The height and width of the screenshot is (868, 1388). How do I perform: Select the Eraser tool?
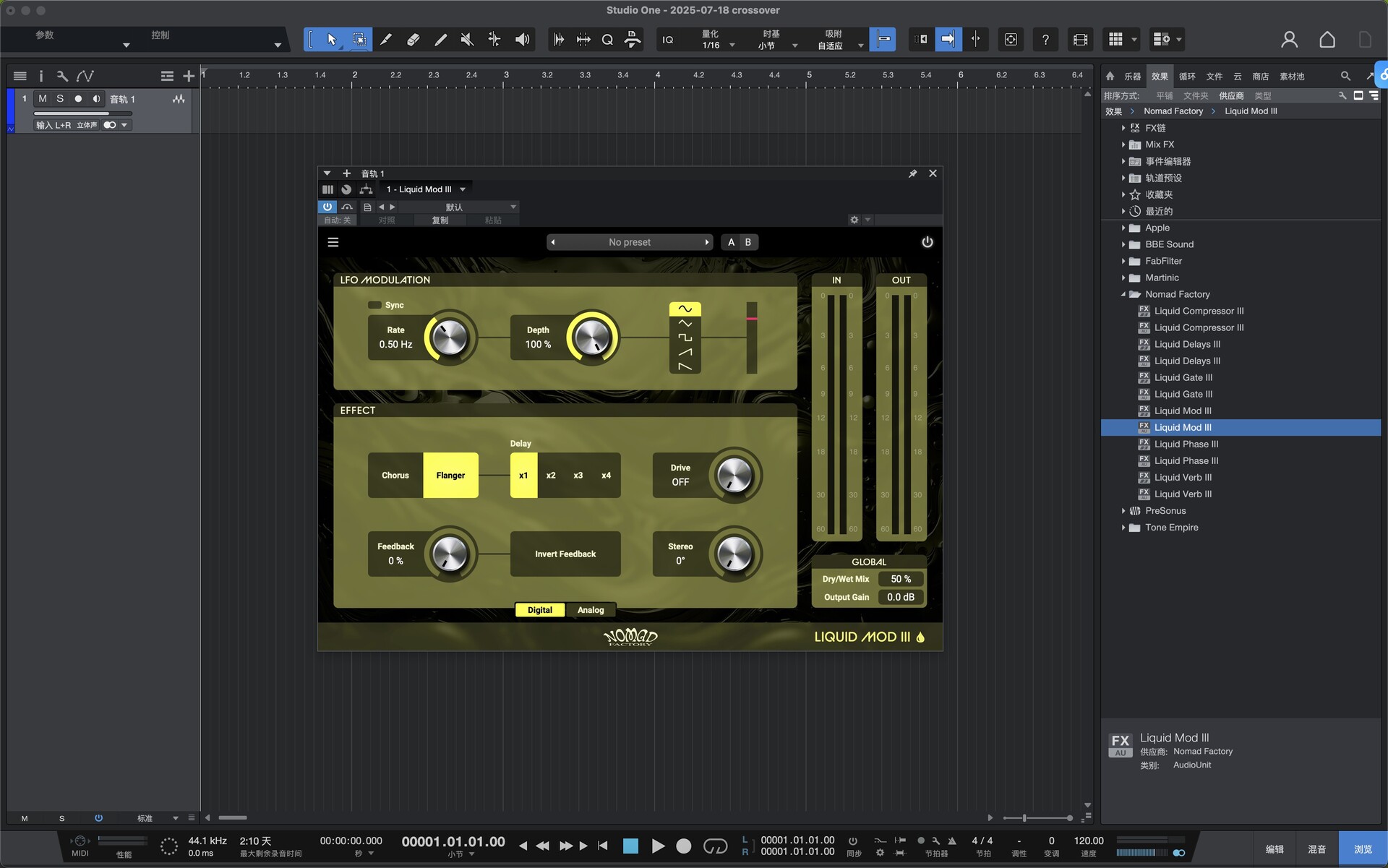(414, 40)
